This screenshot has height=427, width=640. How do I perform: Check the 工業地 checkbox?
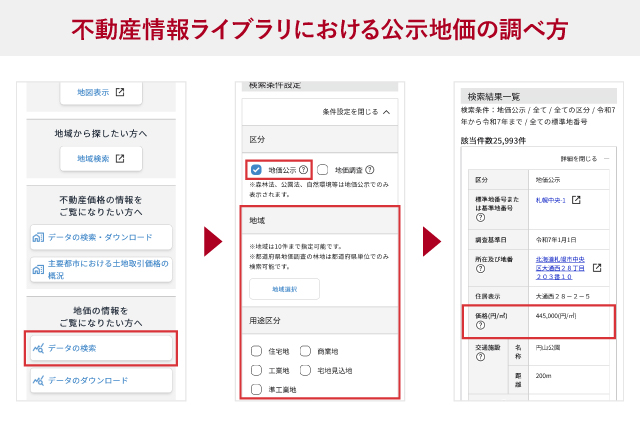(x=256, y=370)
